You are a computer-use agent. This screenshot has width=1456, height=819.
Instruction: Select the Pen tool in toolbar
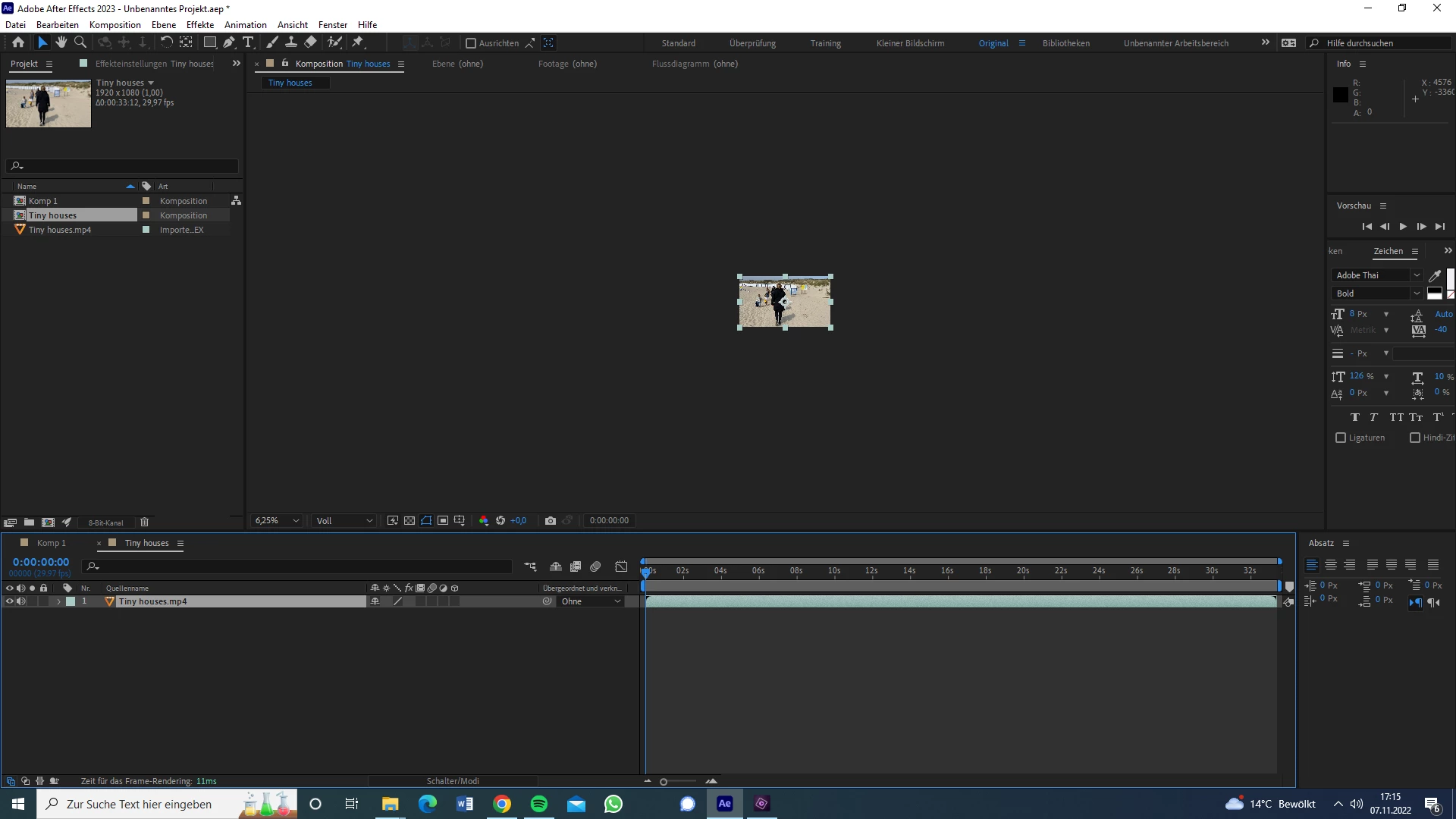(x=228, y=42)
